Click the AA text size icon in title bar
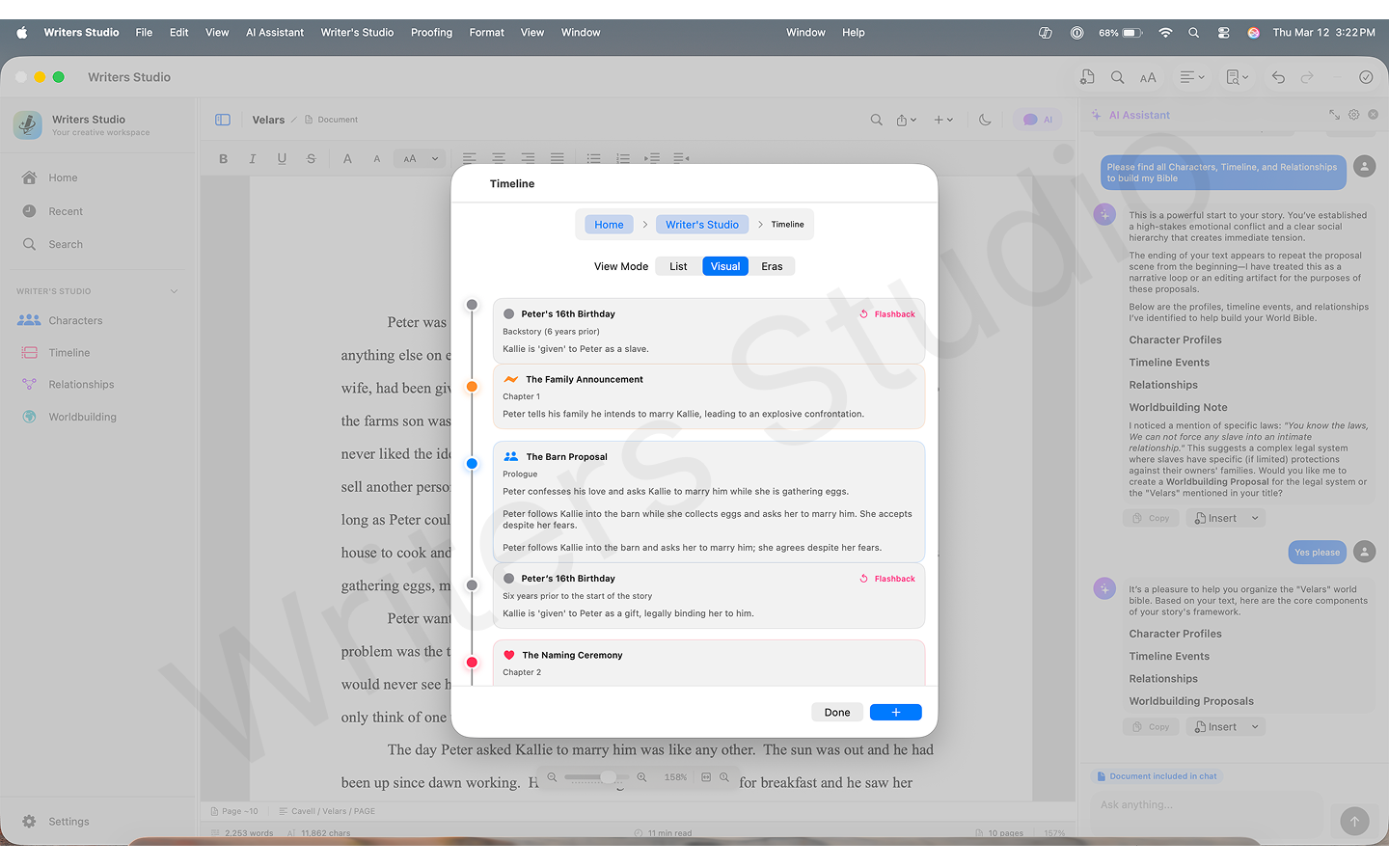The height and width of the screenshot is (868, 1389). point(1148,77)
